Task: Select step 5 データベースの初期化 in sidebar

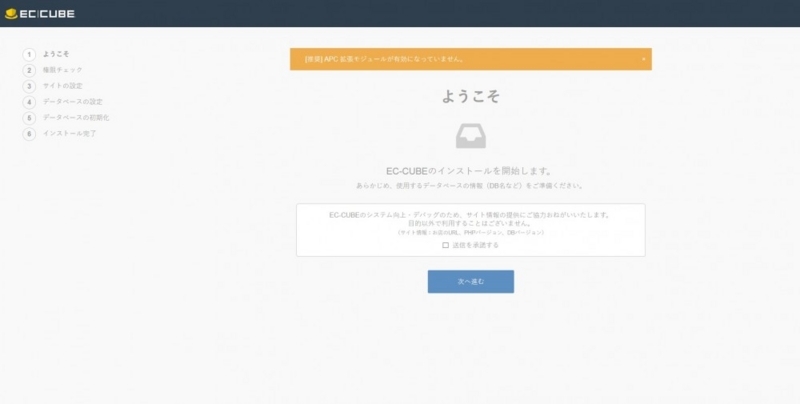Action: [66, 118]
